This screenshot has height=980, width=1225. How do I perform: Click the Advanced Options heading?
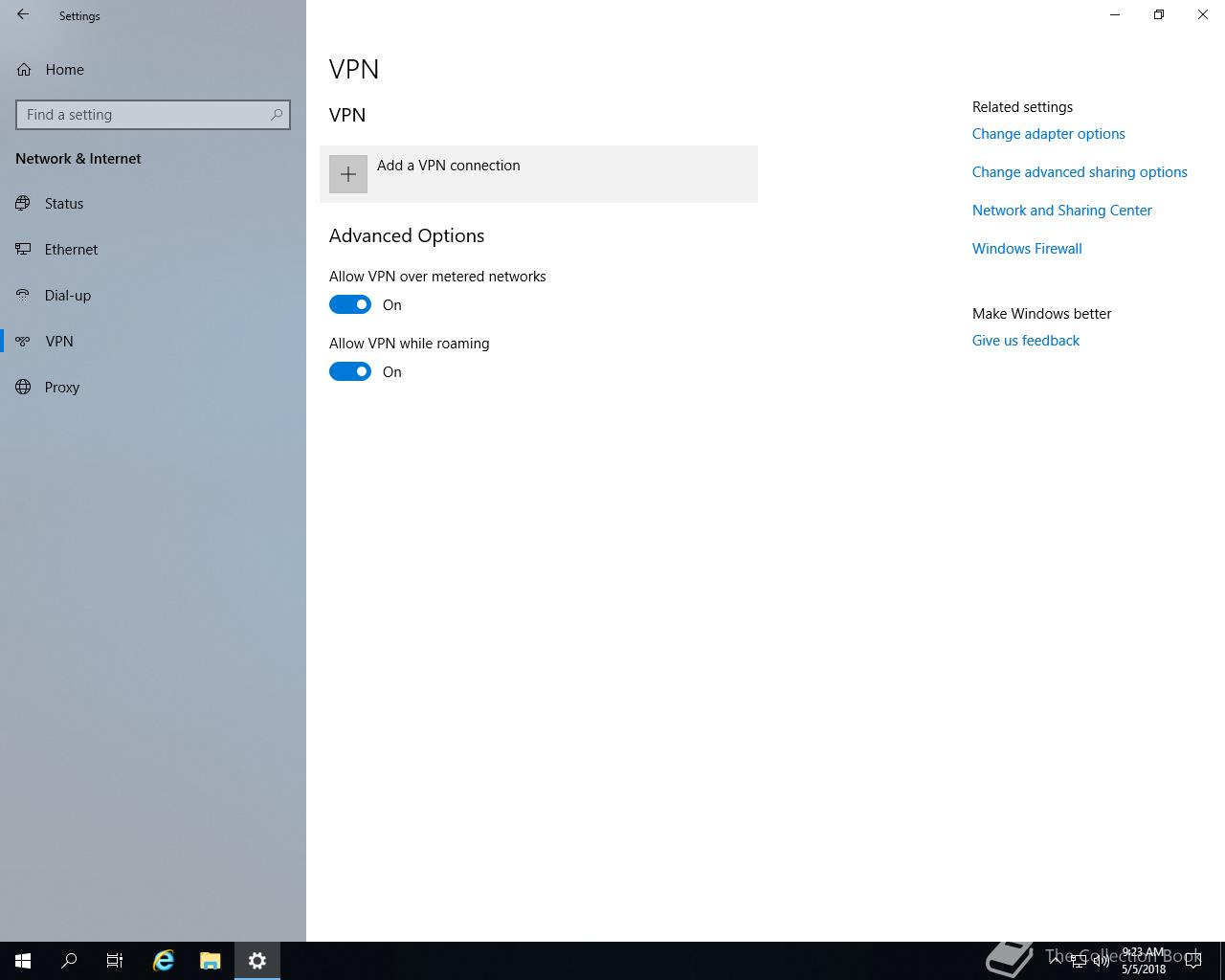pos(407,235)
